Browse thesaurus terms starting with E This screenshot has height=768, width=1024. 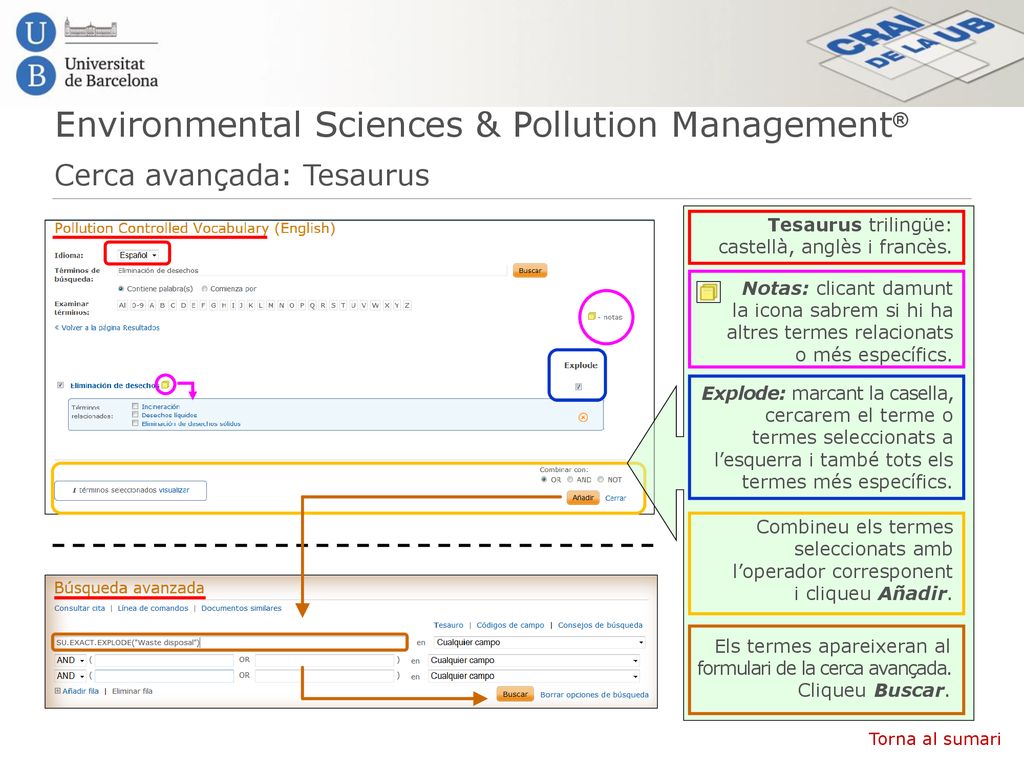click(193, 306)
